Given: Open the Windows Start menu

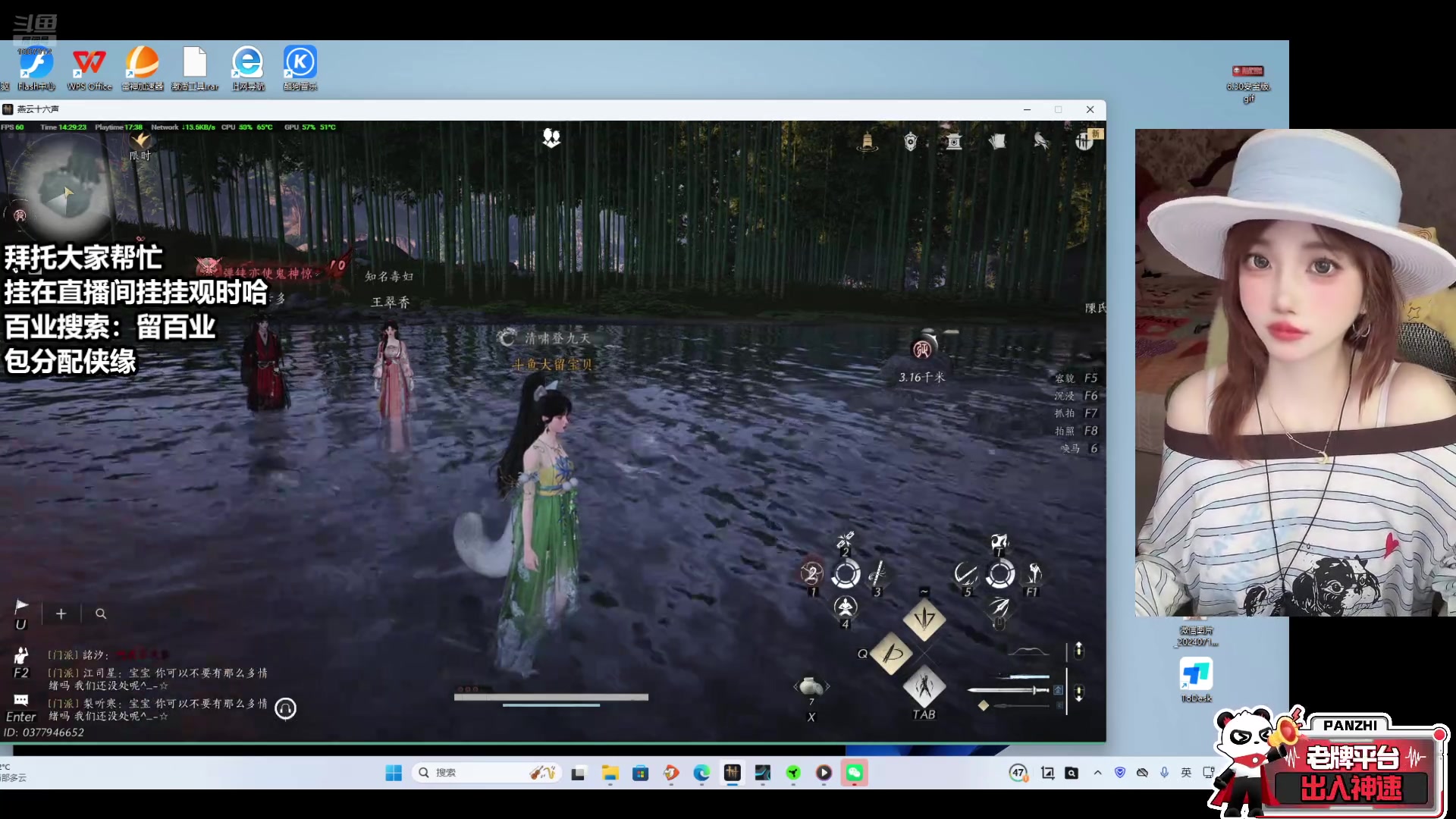Looking at the screenshot, I should click(394, 773).
